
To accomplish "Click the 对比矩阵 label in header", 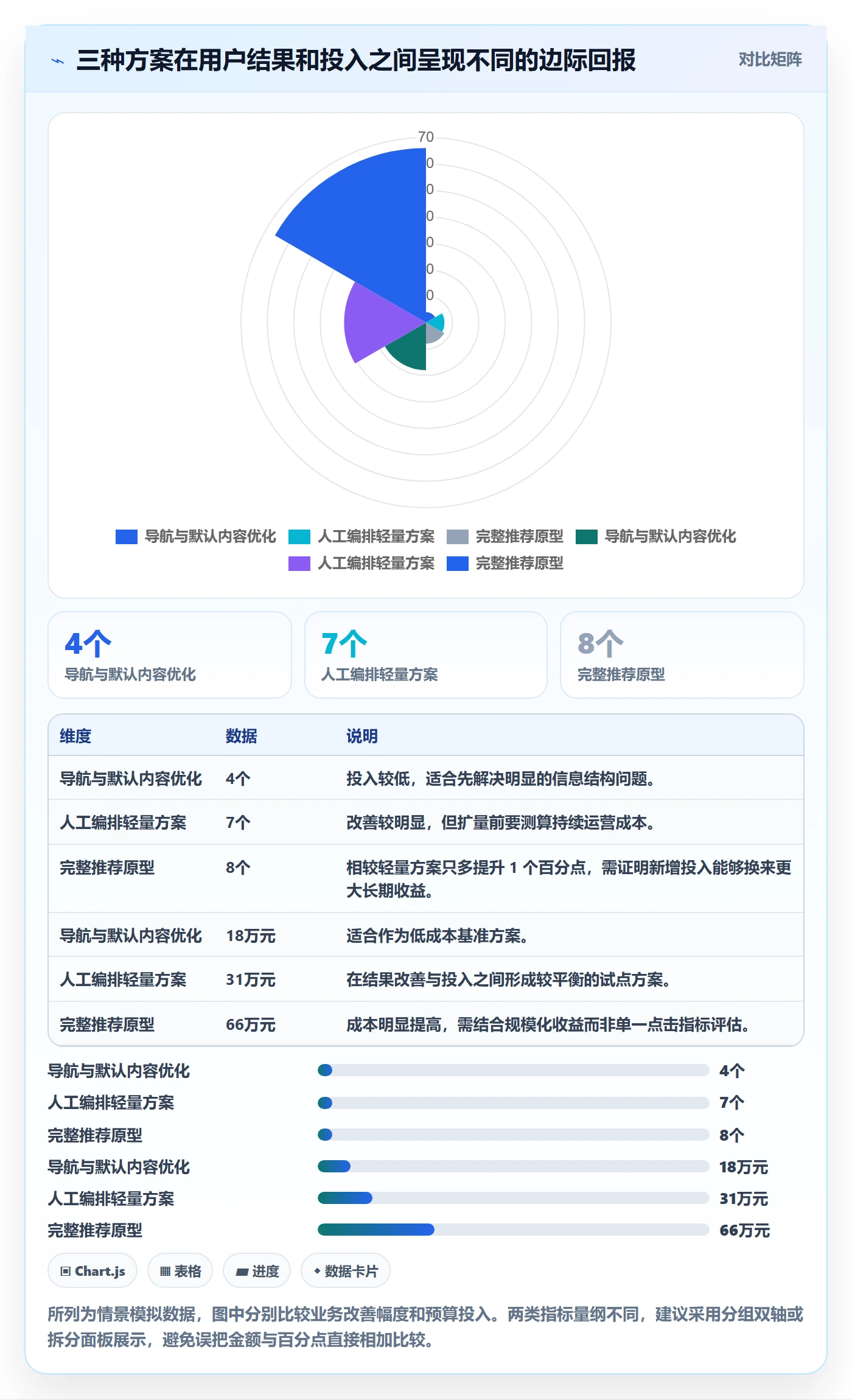I will click(770, 59).
